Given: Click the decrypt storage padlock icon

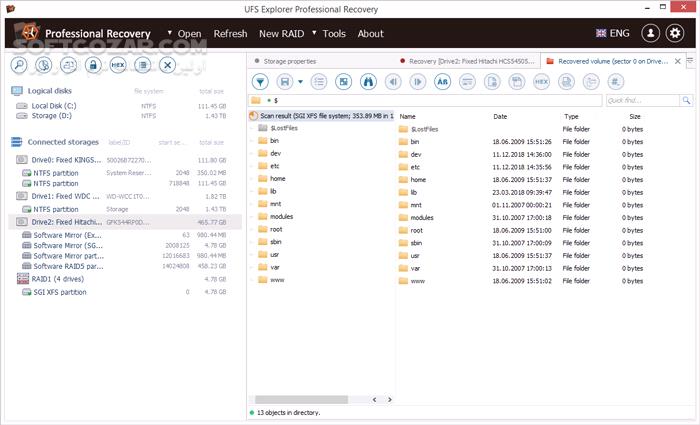Looking at the screenshot, I should tap(93, 65).
